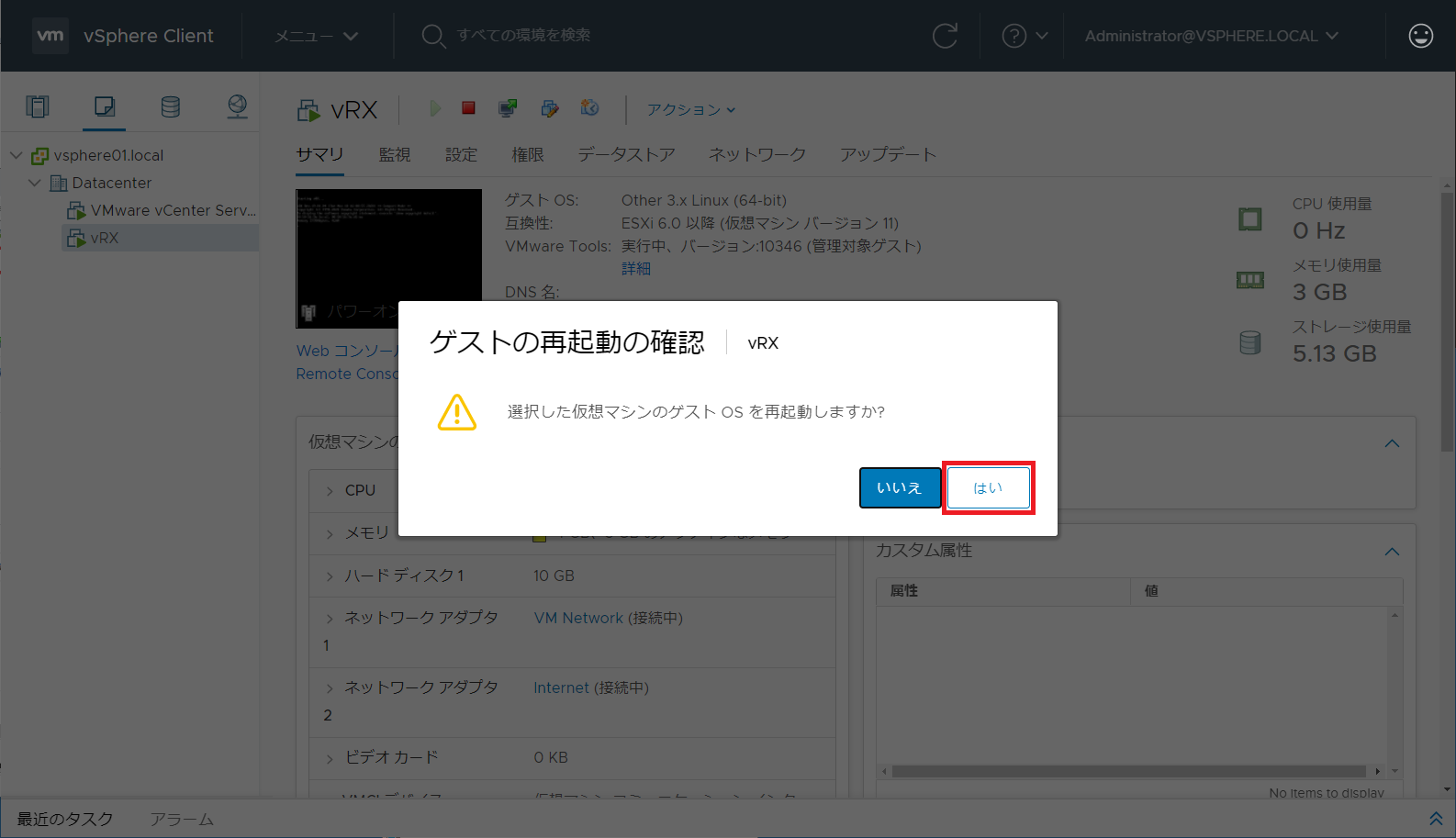The width and height of the screenshot is (1456, 838).
Task: Switch to the データストア tab
Action: pyautogui.click(x=626, y=154)
